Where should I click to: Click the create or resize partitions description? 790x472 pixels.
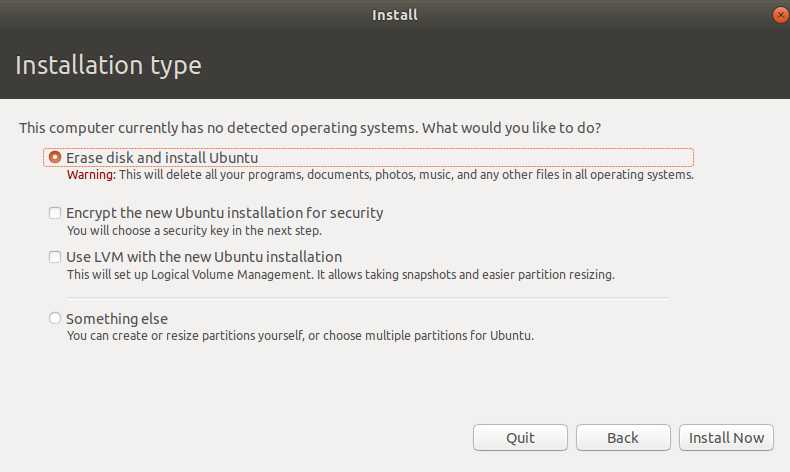(x=300, y=336)
